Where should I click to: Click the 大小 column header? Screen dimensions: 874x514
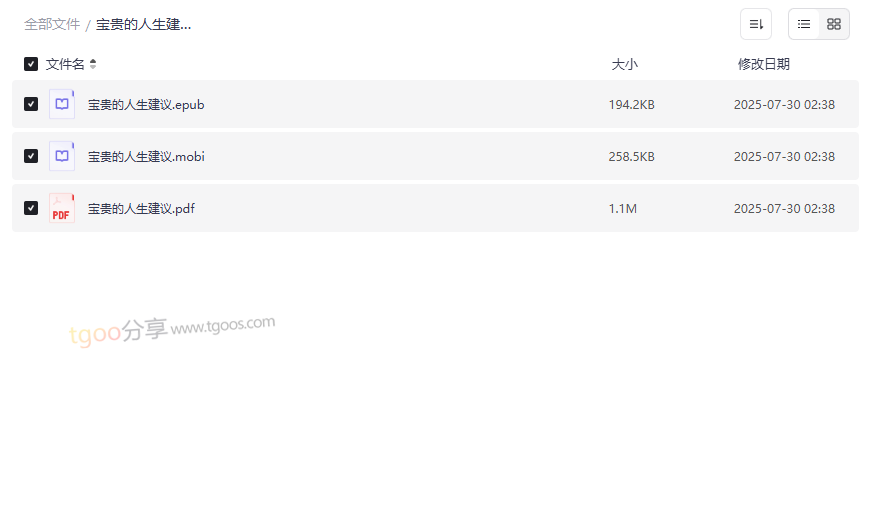tap(624, 64)
